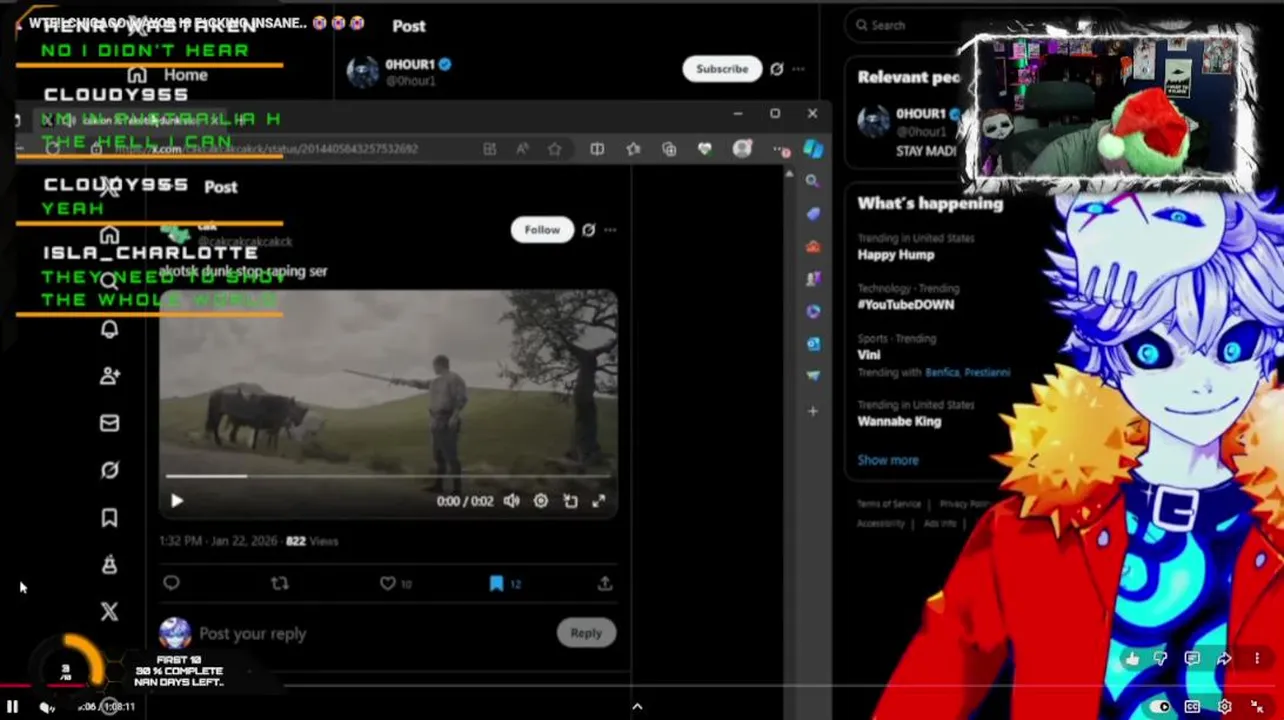Viewport: 1284px width, 720px height.
Task: Open Edge split screen icon
Action: coord(597,149)
